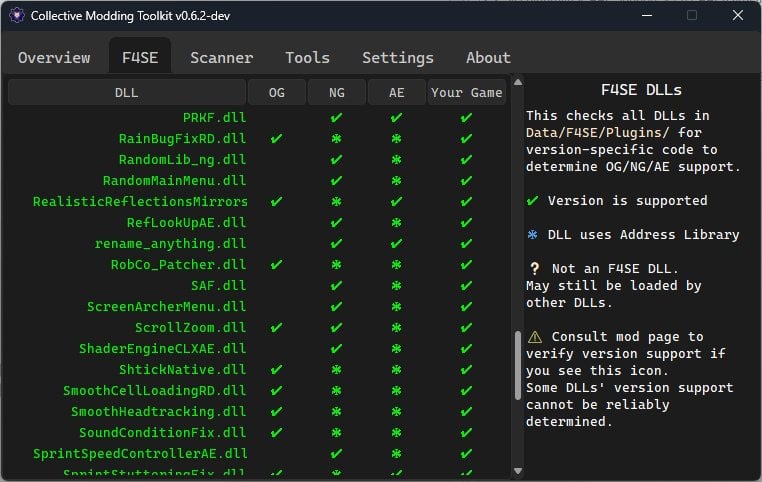Viewport: 762px width, 482px height.
Task: Select SmoothCellLoadingRD.dll entry
Action: click(155, 390)
